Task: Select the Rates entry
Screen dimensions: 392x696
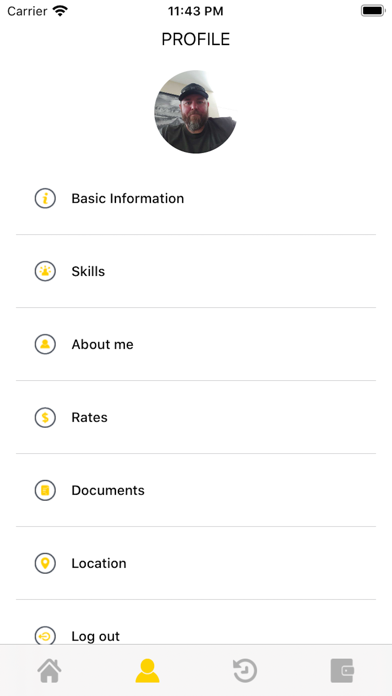Action: (196, 417)
